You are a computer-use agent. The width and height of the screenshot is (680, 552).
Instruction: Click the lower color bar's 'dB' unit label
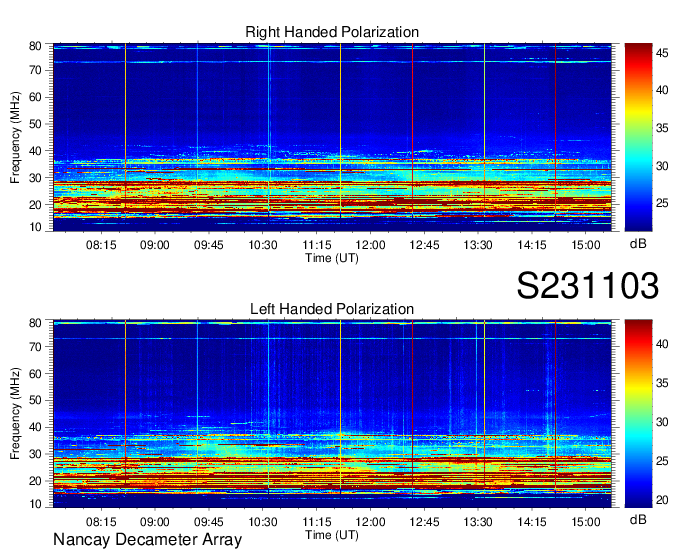(x=638, y=519)
